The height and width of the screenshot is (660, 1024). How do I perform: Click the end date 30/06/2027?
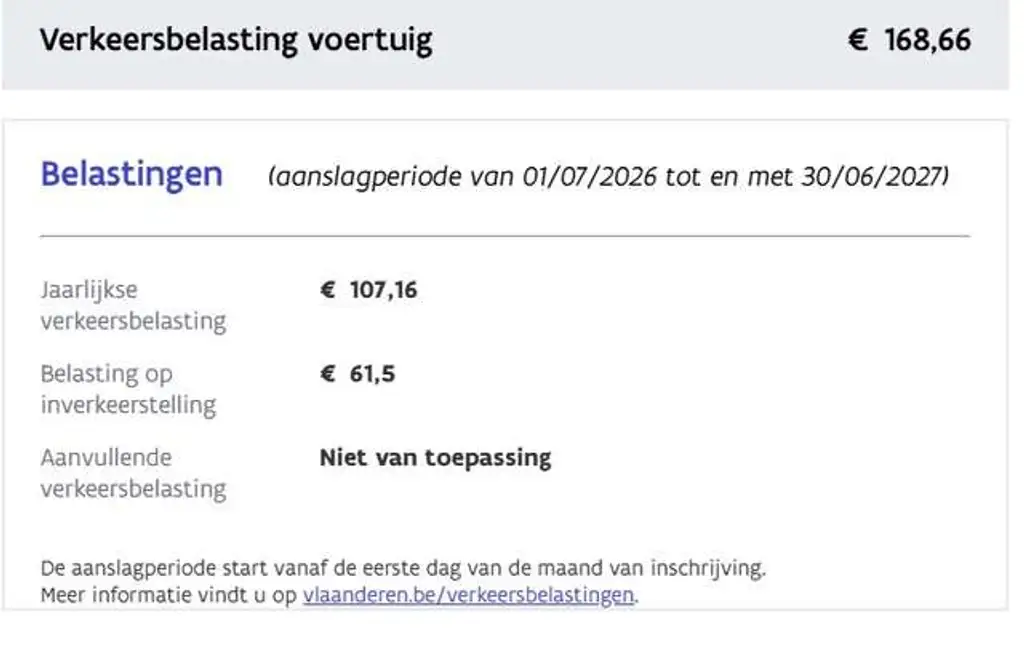(872, 176)
